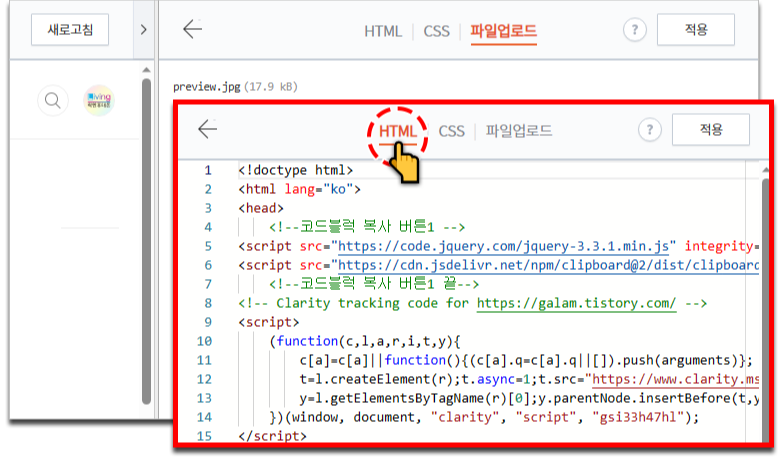Image resolution: width=780 pixels, height=461 pixels.
Task: Open help question mark in upper editor
Action: [x=635, y=30]
